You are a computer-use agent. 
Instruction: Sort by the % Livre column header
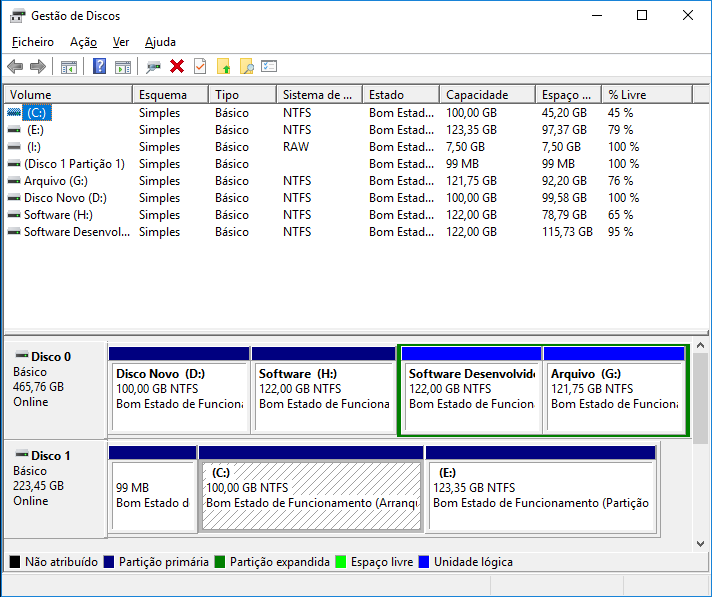click(x=648, y=95)
